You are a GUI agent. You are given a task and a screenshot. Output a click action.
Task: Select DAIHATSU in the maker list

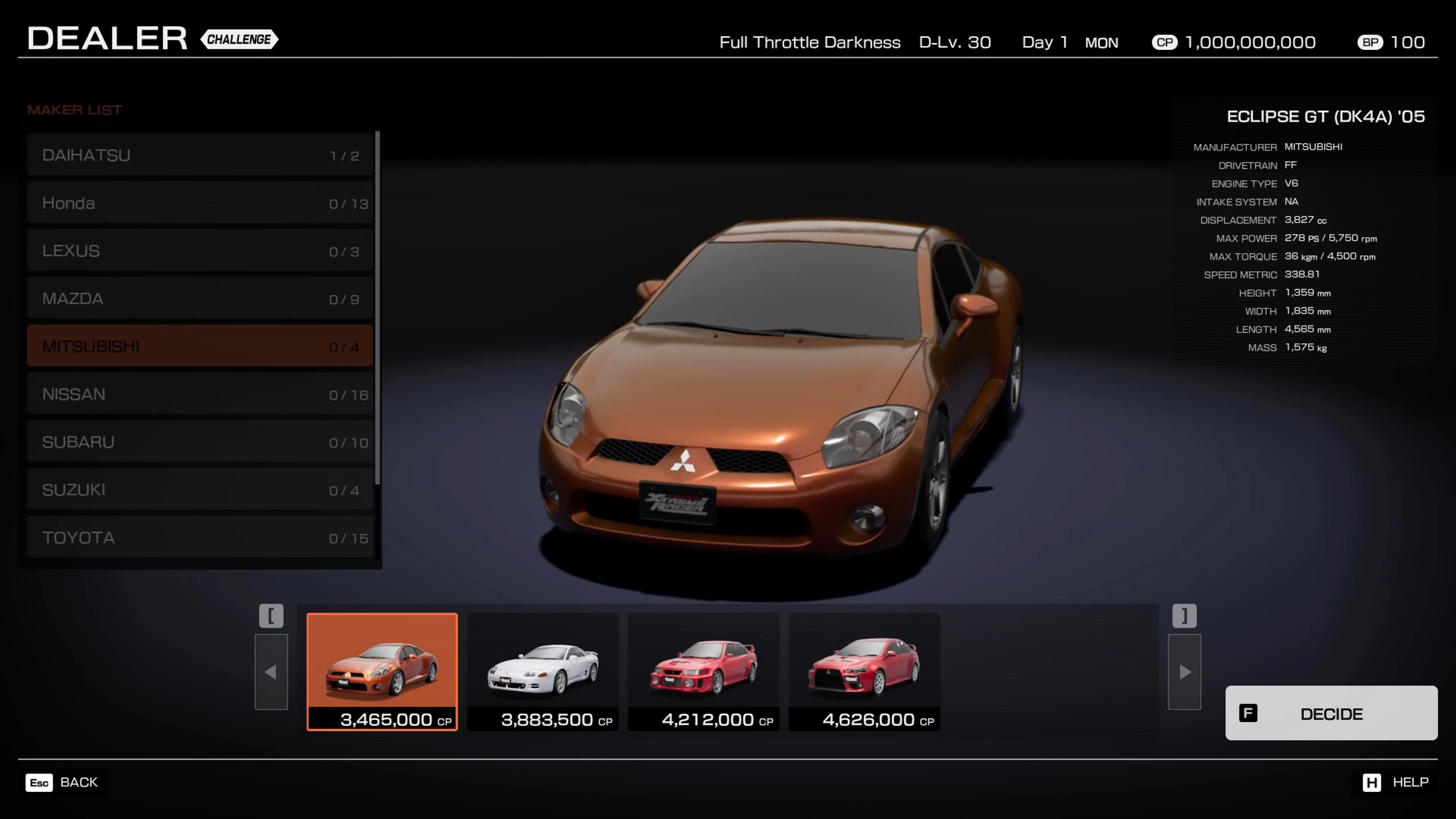tap(199, 155)
